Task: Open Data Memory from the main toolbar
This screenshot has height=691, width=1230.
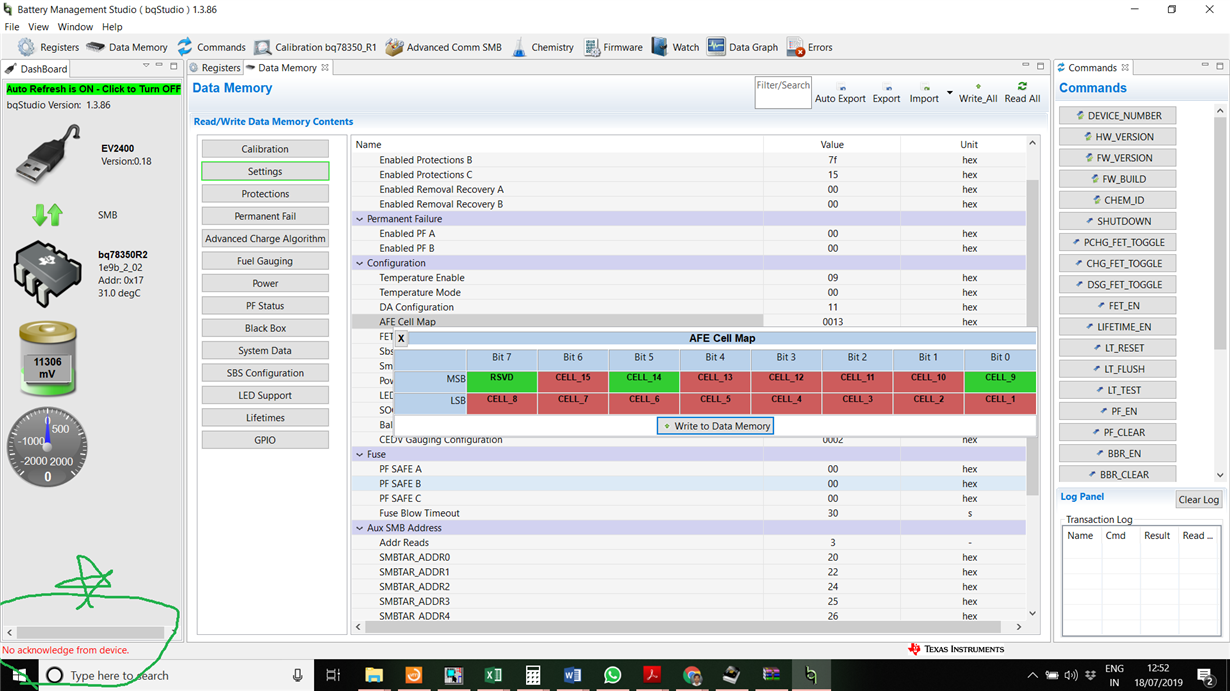Action: pyautogui.click(x=127, y=47)
